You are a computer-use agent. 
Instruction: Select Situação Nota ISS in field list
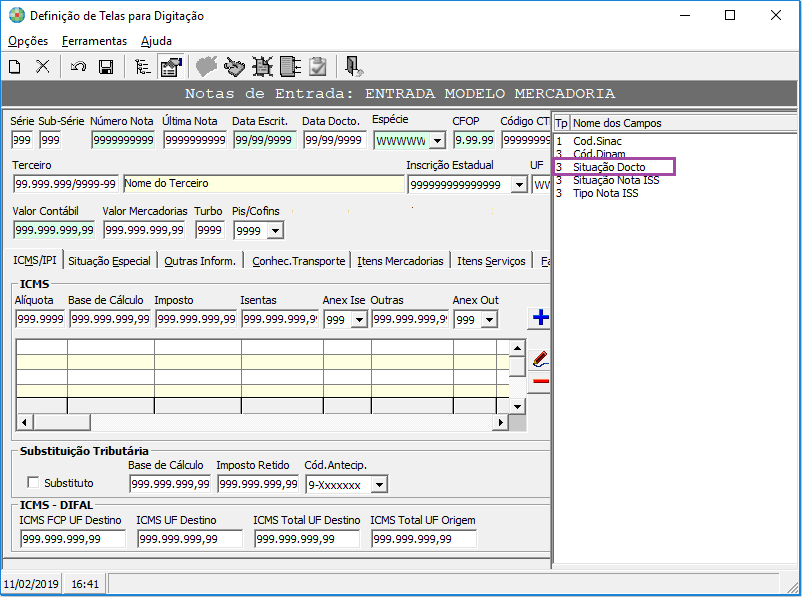[x=616, y=180]
